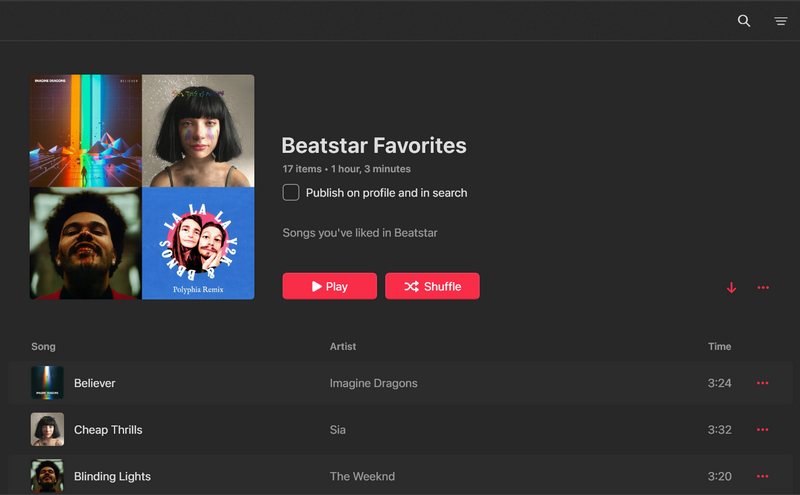Image resolution: width=800 pixels, height=495 pixels.
Task: Click the Time column header
Action: point(719,347)
